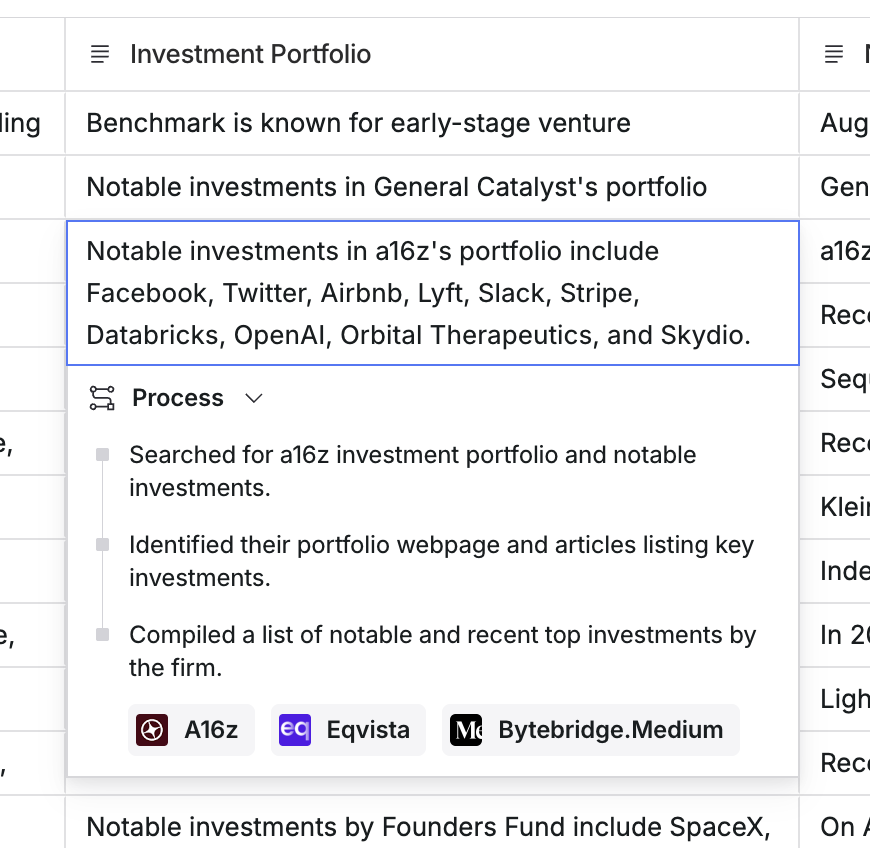This screenshot has height=848, width=870.
Task: Click the step 'Identified their portfolio webpage'
Action: pos(441,561)
